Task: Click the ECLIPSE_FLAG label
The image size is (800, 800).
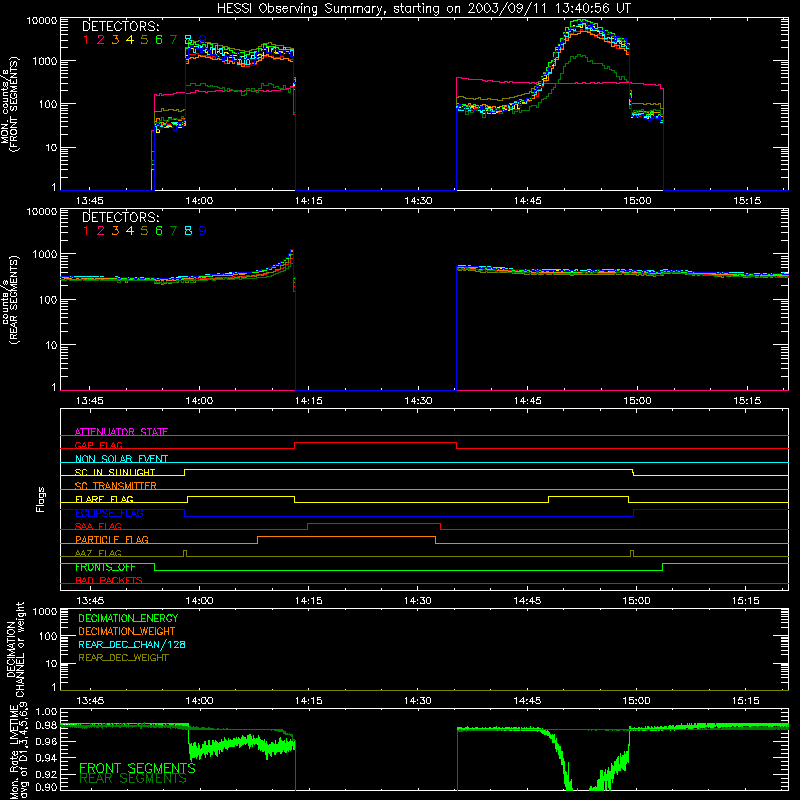Action: (x=109, y=513)
